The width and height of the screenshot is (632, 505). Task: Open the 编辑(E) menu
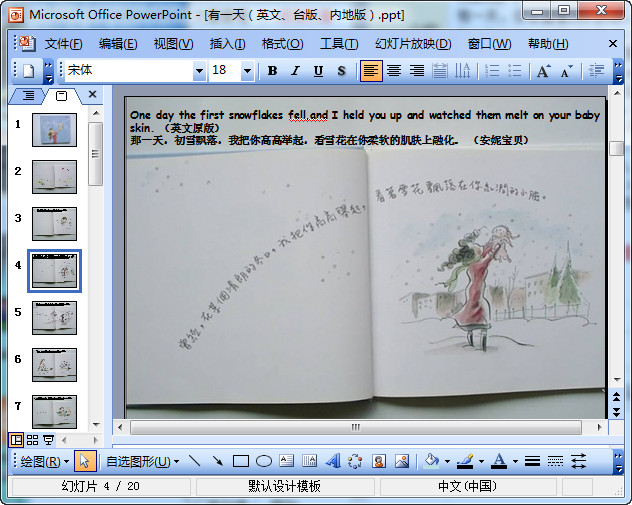pos(118,44)
